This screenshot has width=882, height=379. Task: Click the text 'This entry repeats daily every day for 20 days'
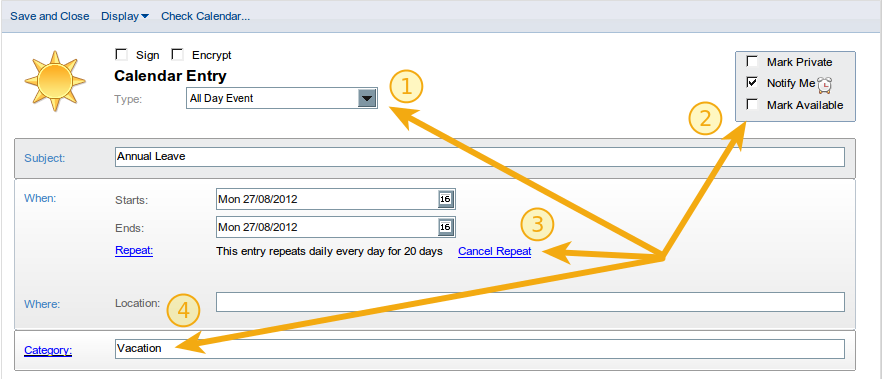329,251
